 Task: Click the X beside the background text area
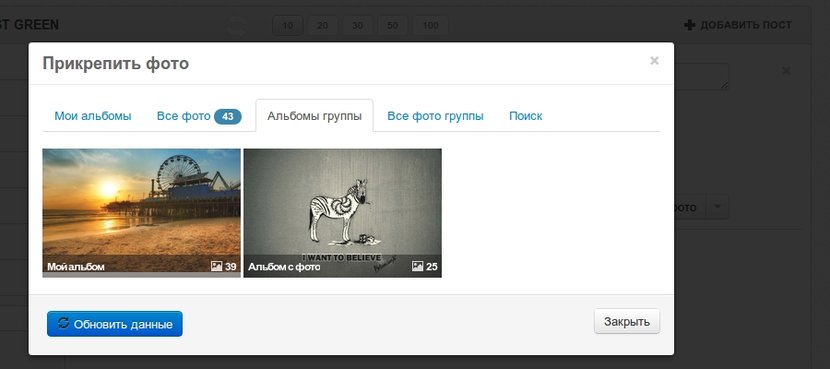[787, 70]
